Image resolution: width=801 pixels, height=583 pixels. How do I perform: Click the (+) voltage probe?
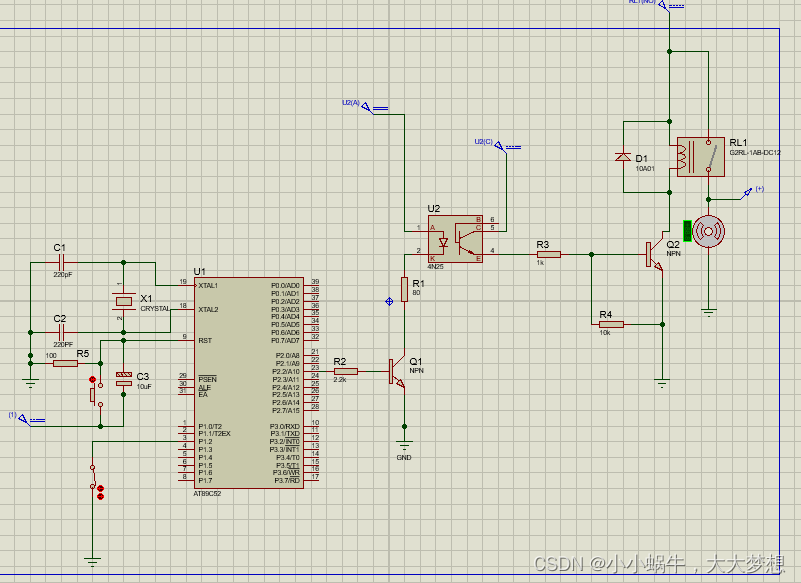coord(747,193)
